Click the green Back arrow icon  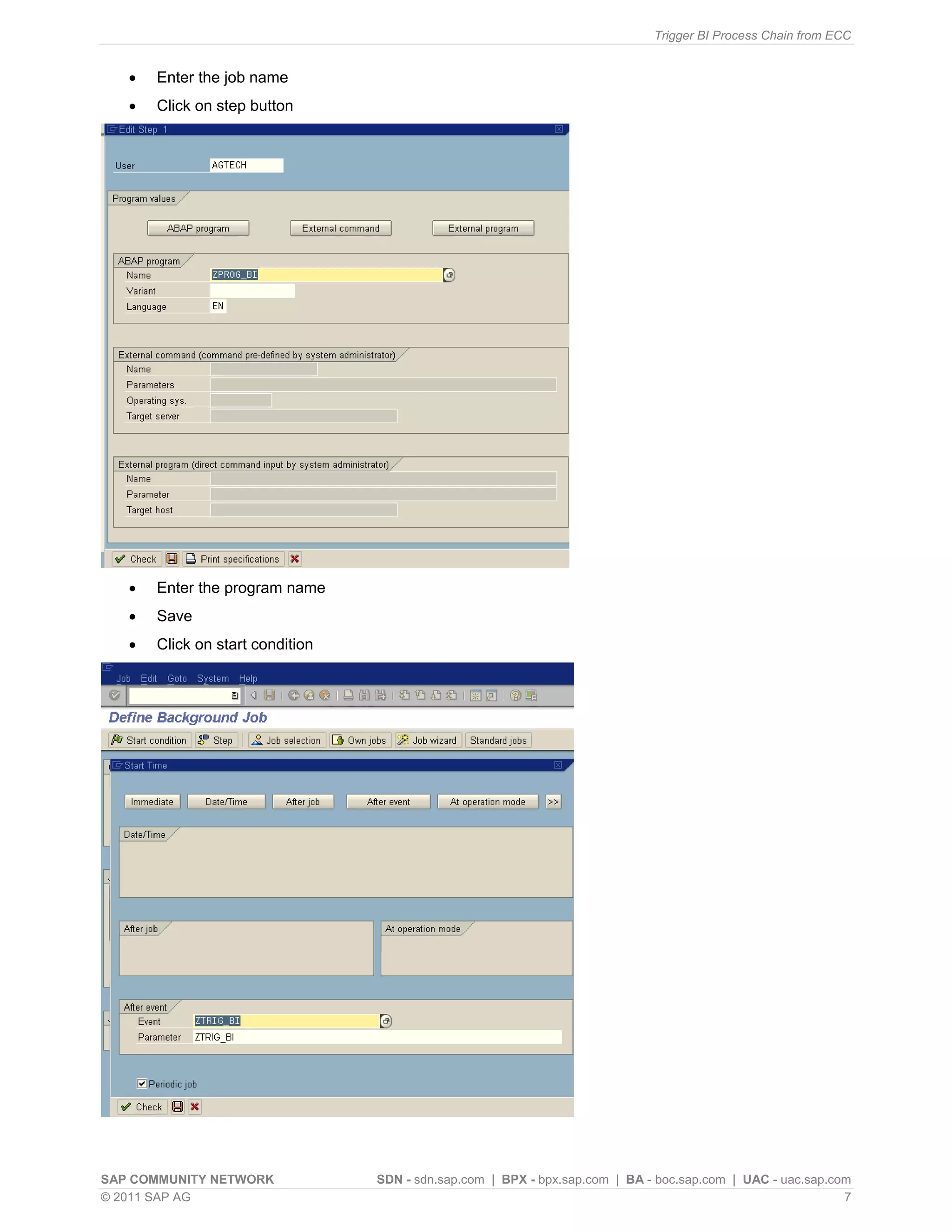point(293,695)
